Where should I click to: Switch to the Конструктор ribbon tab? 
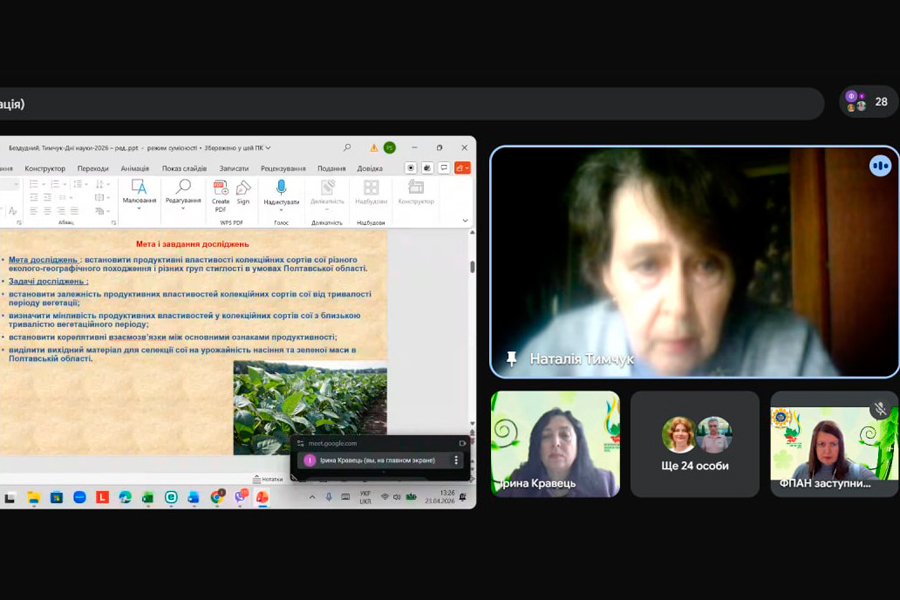[x=45, y=168]
